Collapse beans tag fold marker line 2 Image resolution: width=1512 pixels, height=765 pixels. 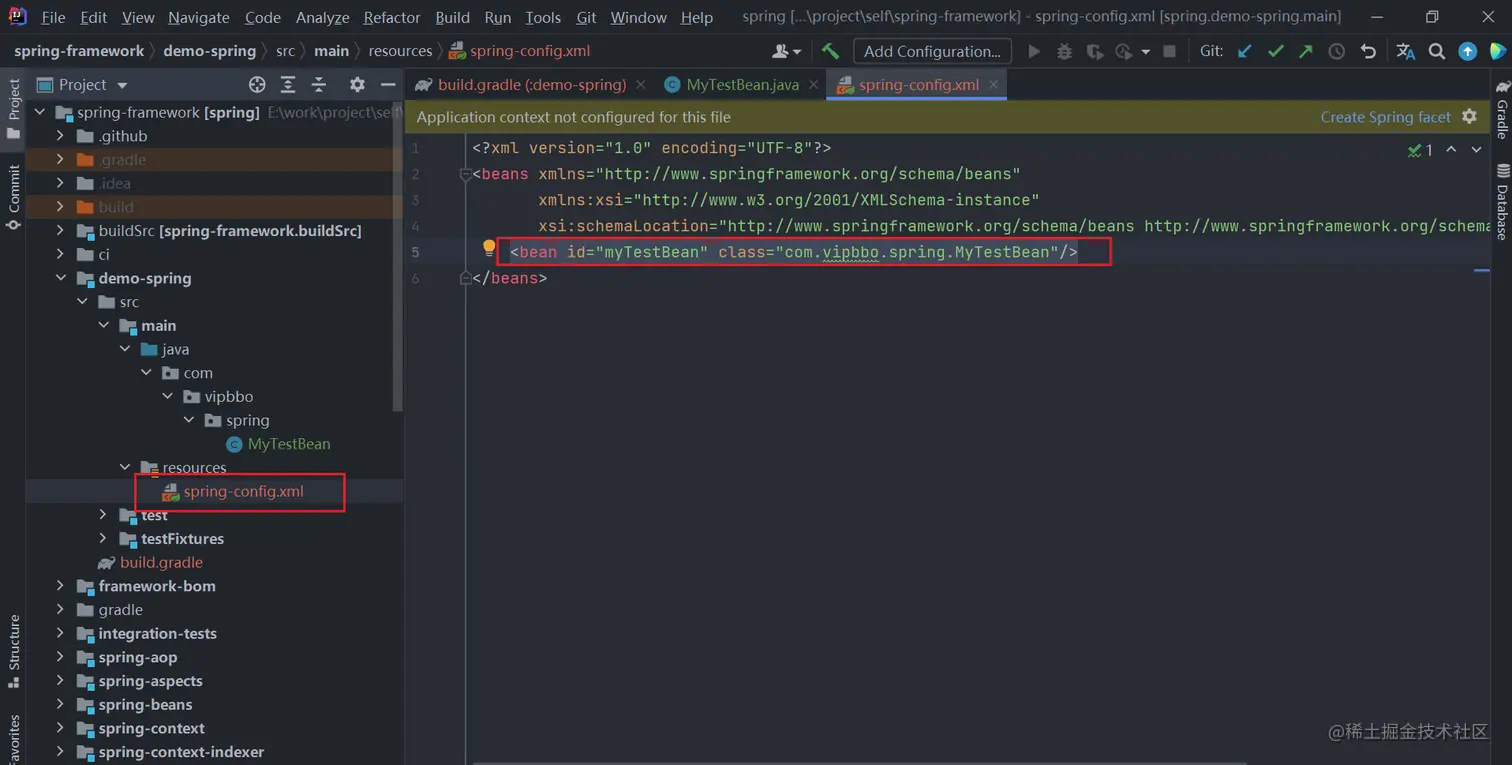[x=465, y=174]
